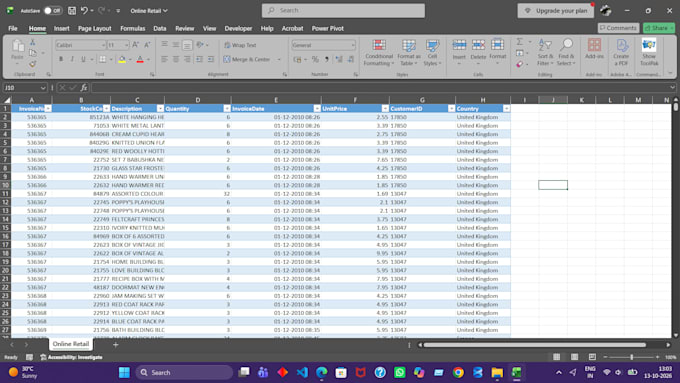
Task: Expand the Name Box dropdown arrow
Action: (x=43, y=88)
